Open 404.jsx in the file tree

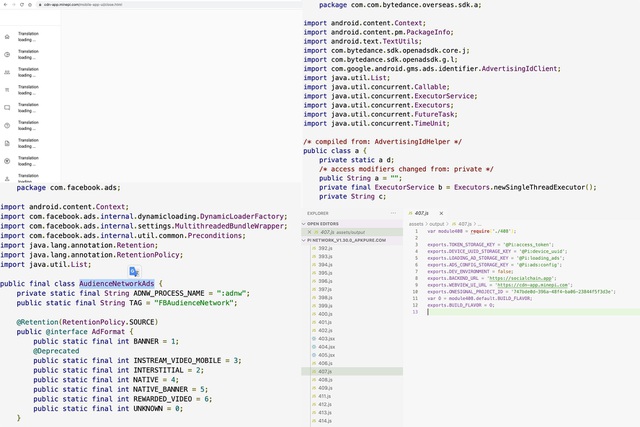tap(326, 347)
